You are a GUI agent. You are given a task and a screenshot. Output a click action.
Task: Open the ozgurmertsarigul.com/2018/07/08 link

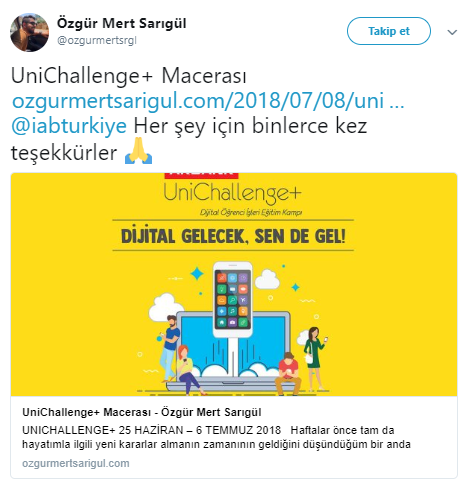[x=208, y=100]
